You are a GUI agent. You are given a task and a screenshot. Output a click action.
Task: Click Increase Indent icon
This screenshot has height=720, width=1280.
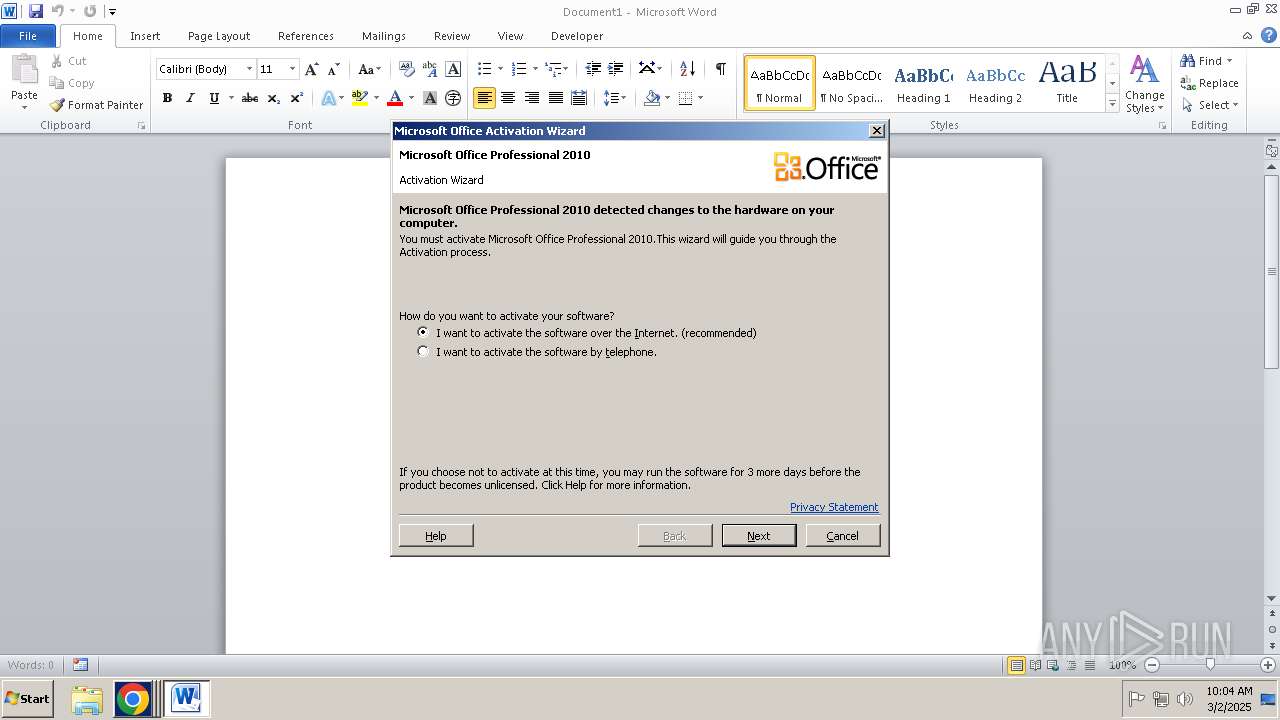pyautogui.click(x=616, y=69)
